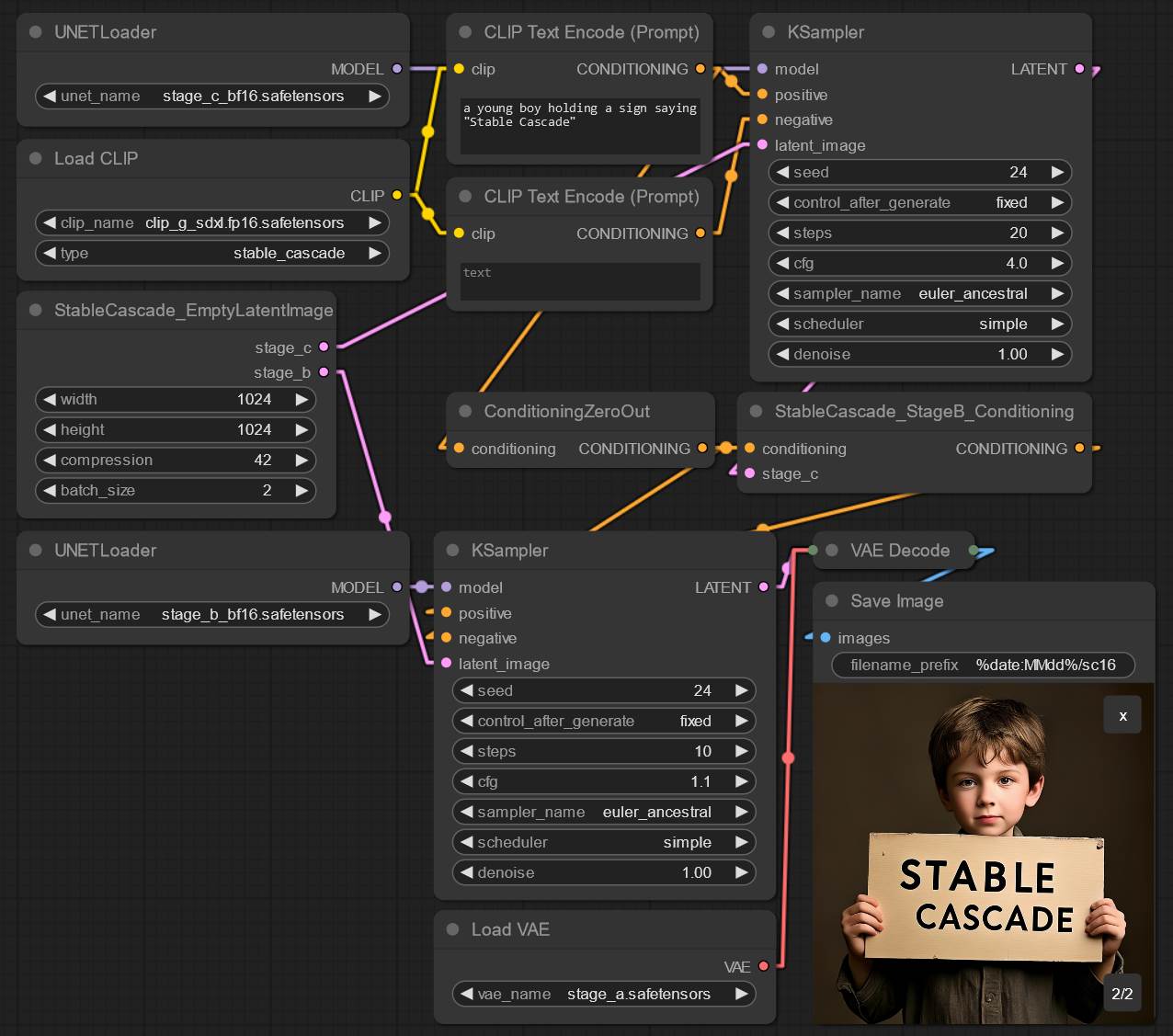Click latent_image input port of 20-step KSampler
This screenshot has width=1173, height=1036.
[762, 145]
